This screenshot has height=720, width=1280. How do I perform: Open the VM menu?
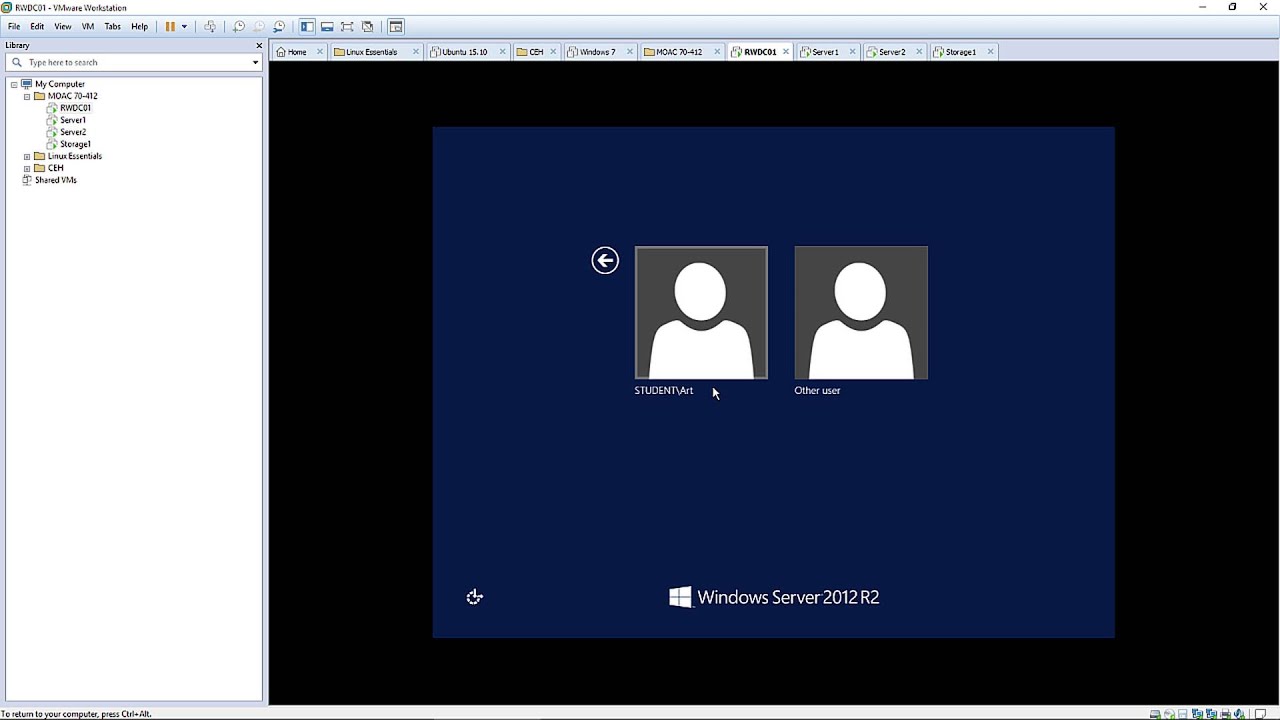pos(88,26)
